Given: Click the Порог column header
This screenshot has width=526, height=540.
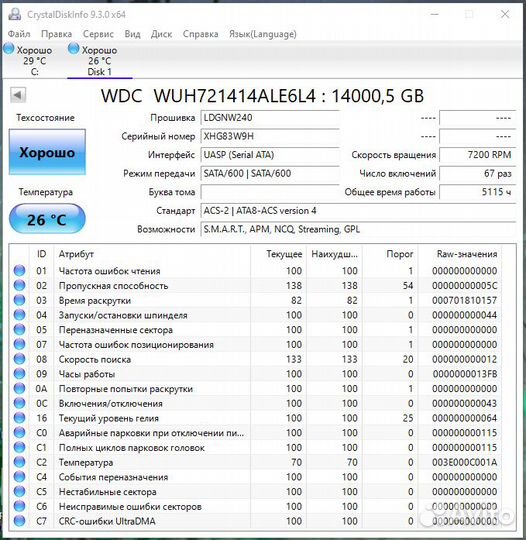Looking at the screenshot, I should pos(390,254).
